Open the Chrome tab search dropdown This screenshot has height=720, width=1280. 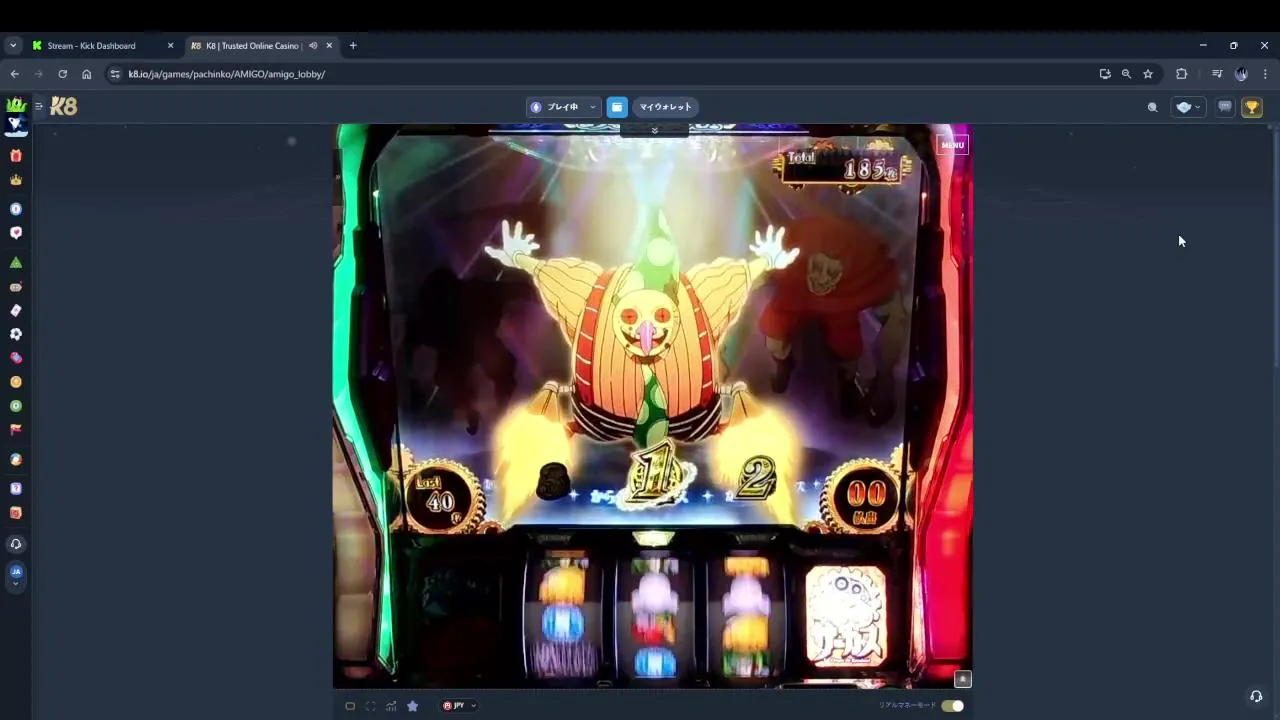13,45
